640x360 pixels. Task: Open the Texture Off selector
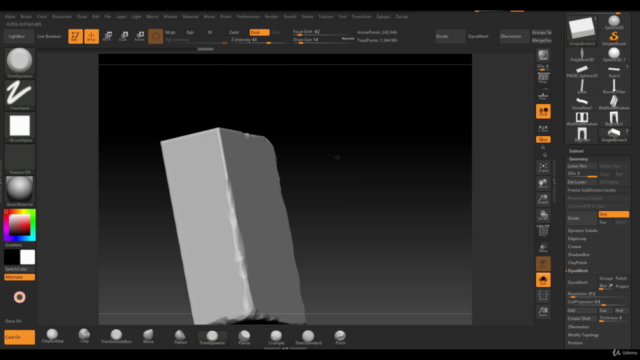click(x=19, y=160)
